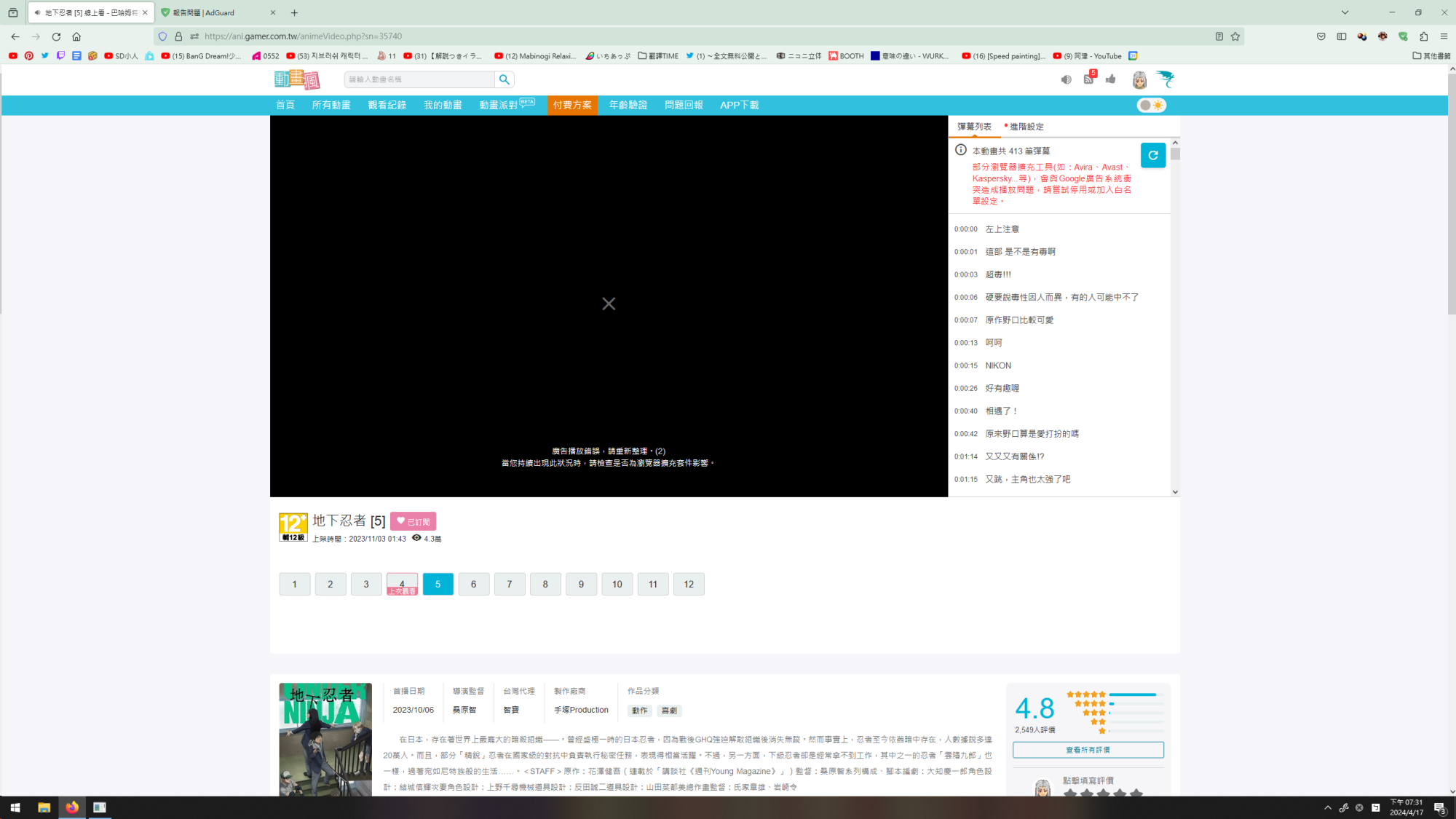This screenshot has height=819, width=1456.
Task: Select episode 12
Action: (689, 584)
